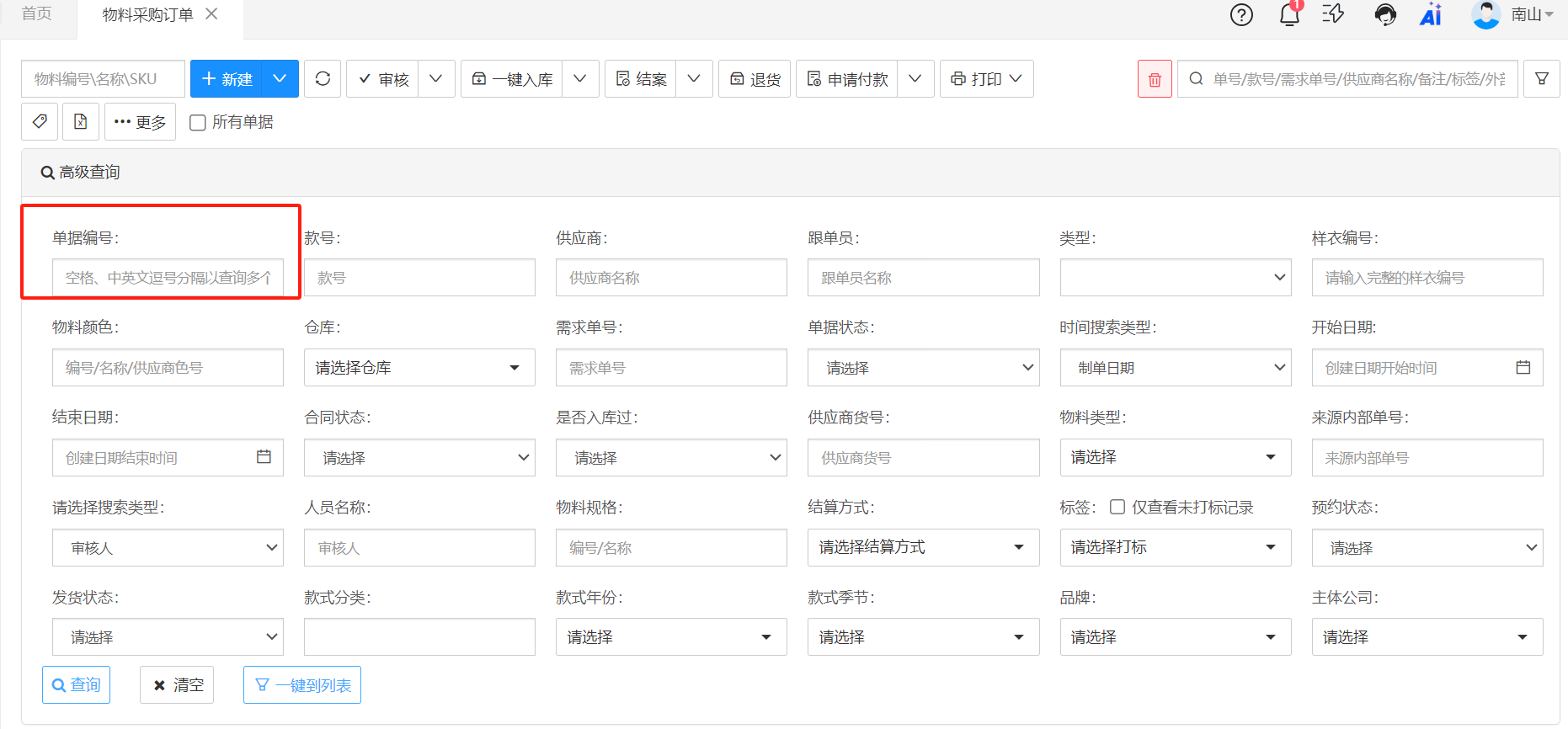Open the 打印 print dropdown

tap(986, 78)
